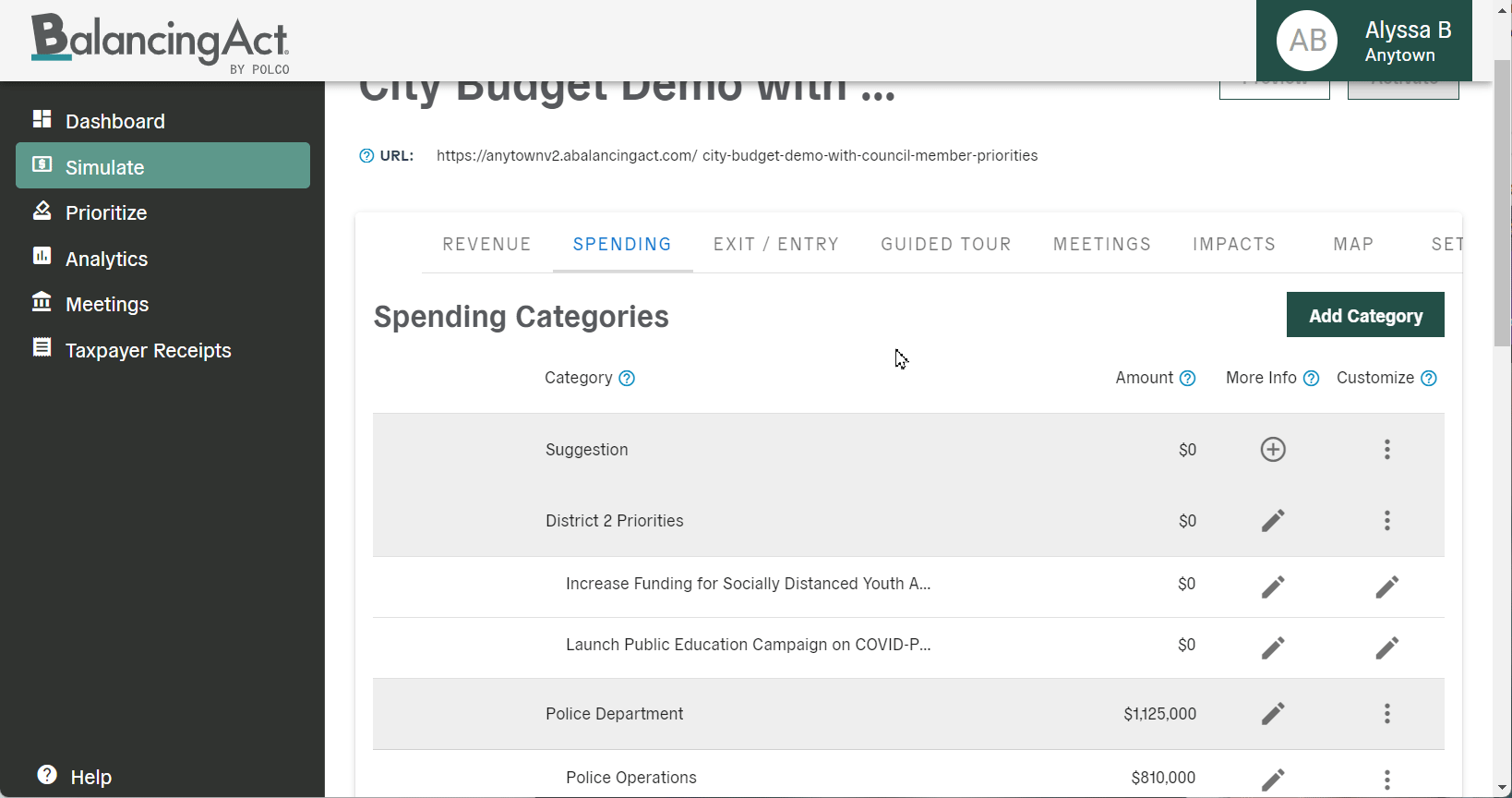Click the help icon beside URL label
Viewport: 1512px width, 798px height.
[366, 156]
